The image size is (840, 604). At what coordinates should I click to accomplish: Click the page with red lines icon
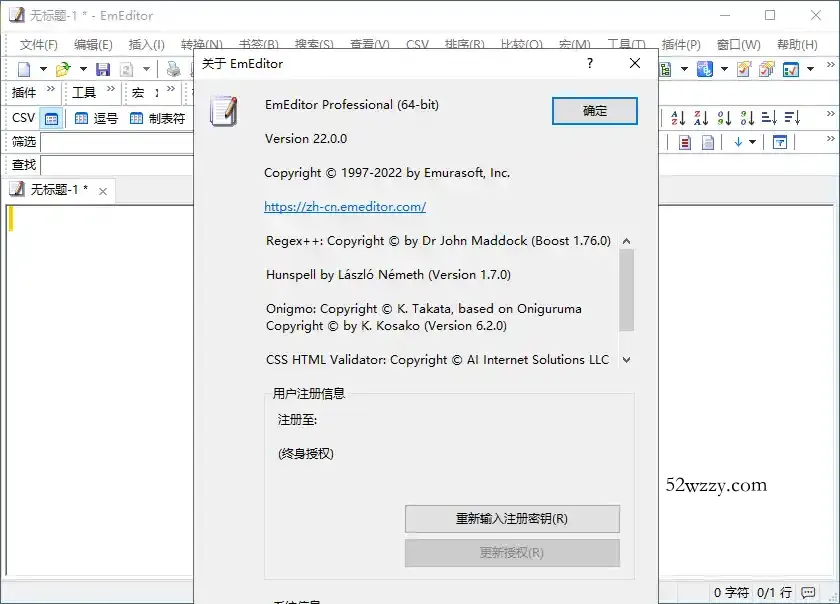coord(685,142)
